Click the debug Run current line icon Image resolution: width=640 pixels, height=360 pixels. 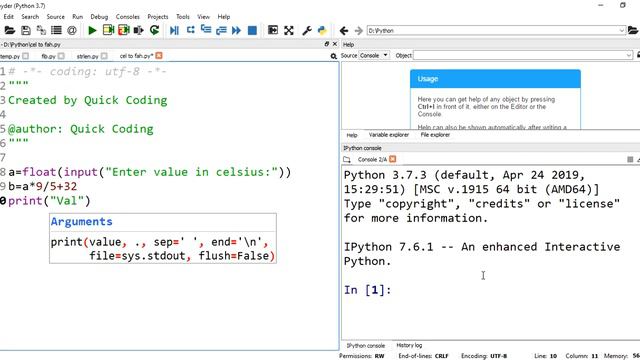coord(190,30)
